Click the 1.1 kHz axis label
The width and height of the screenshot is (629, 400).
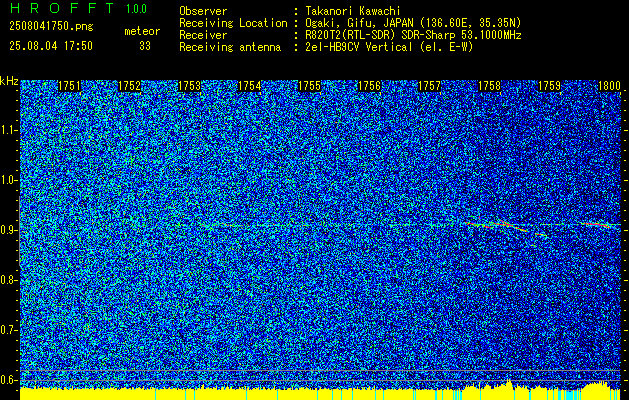(8, 130)
